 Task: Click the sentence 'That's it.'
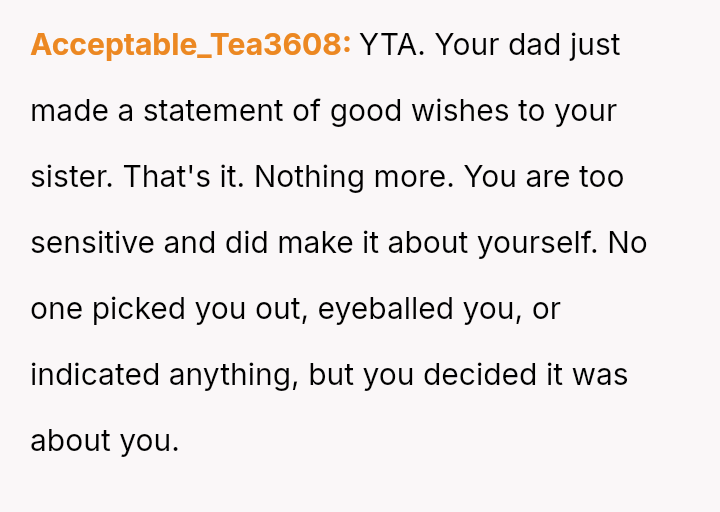click(x=184, y=177)
